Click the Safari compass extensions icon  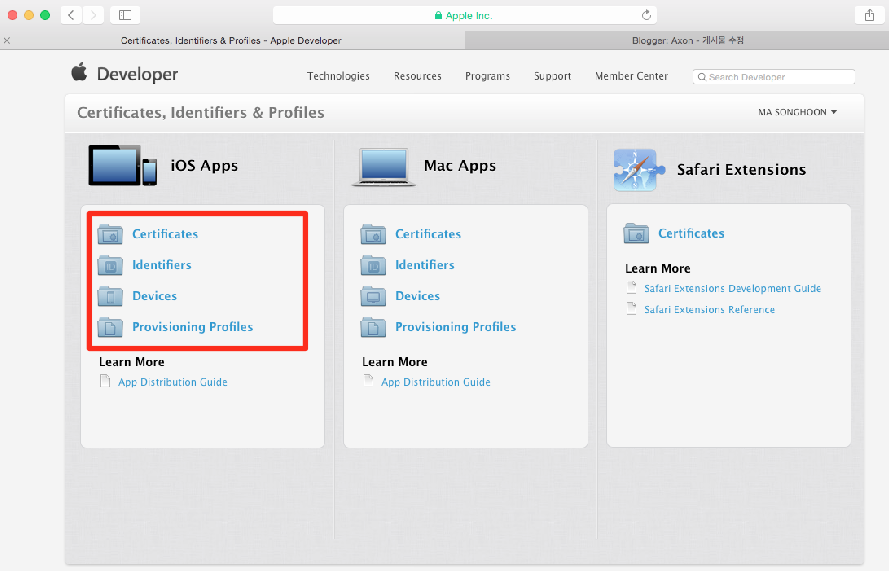coord(638,170)
